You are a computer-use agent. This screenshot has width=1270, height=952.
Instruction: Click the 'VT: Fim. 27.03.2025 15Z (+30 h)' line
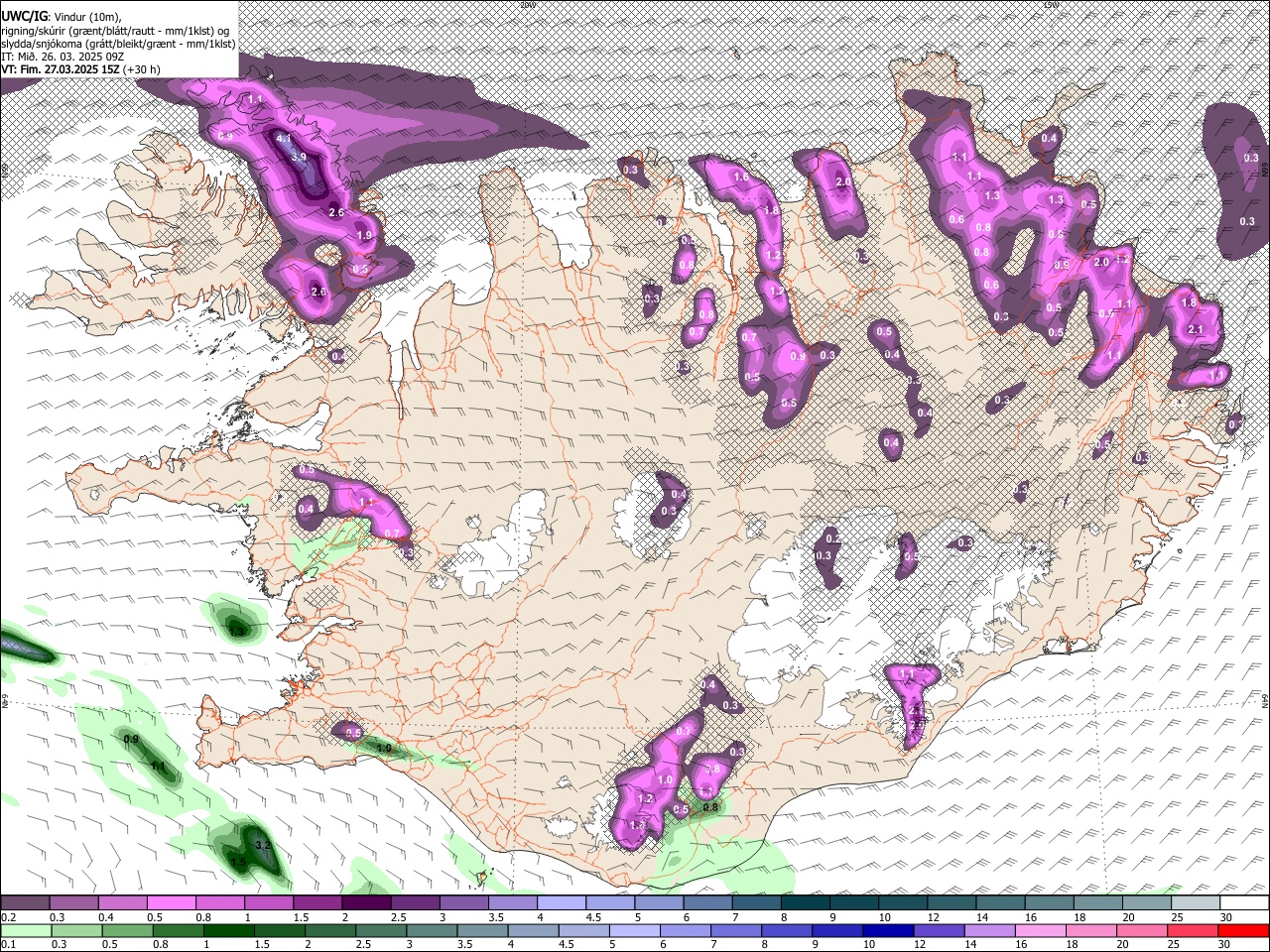80,69
